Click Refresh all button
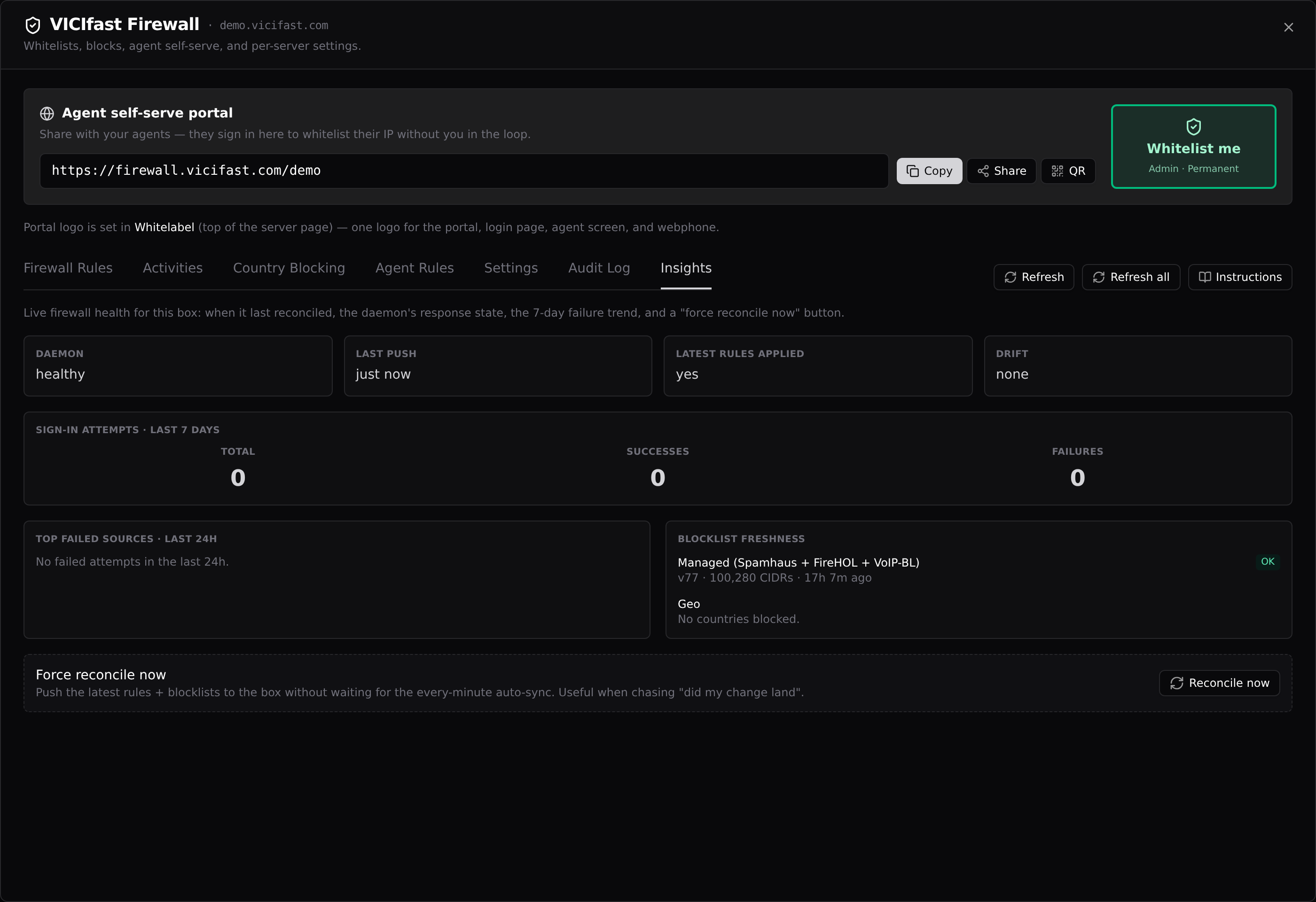Screen dimensions: 1316x902 coord(1131,277)
